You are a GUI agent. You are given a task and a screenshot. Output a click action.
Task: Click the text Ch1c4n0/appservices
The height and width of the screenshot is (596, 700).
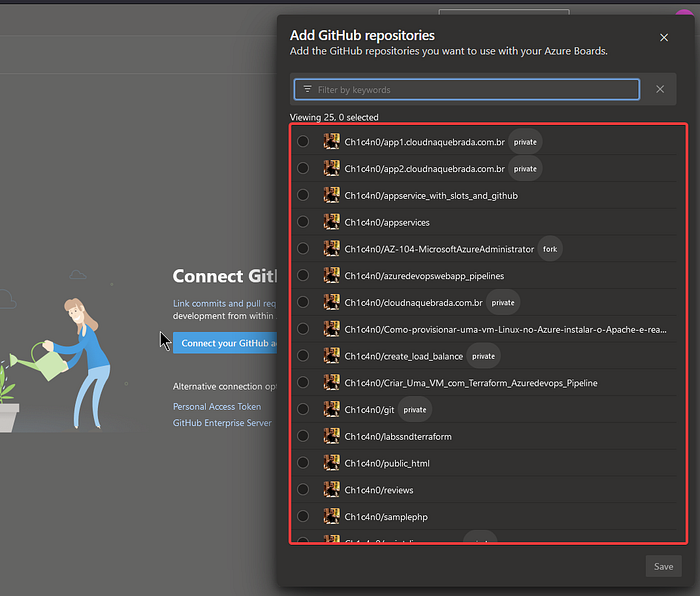pyautogui.click(x=387, y=222)
